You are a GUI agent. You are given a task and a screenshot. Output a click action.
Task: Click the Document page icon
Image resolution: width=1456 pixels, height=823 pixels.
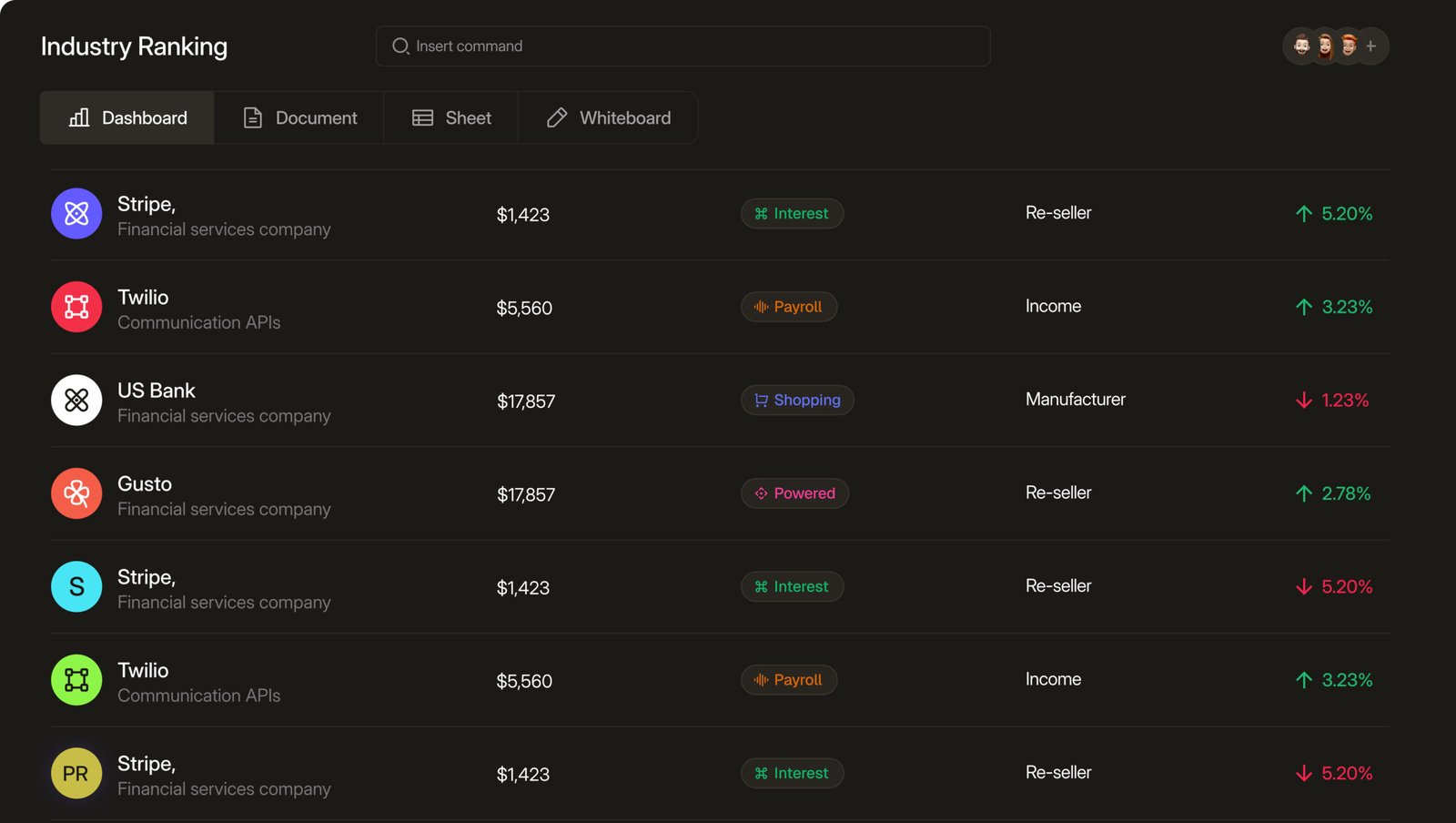(253, 117)
